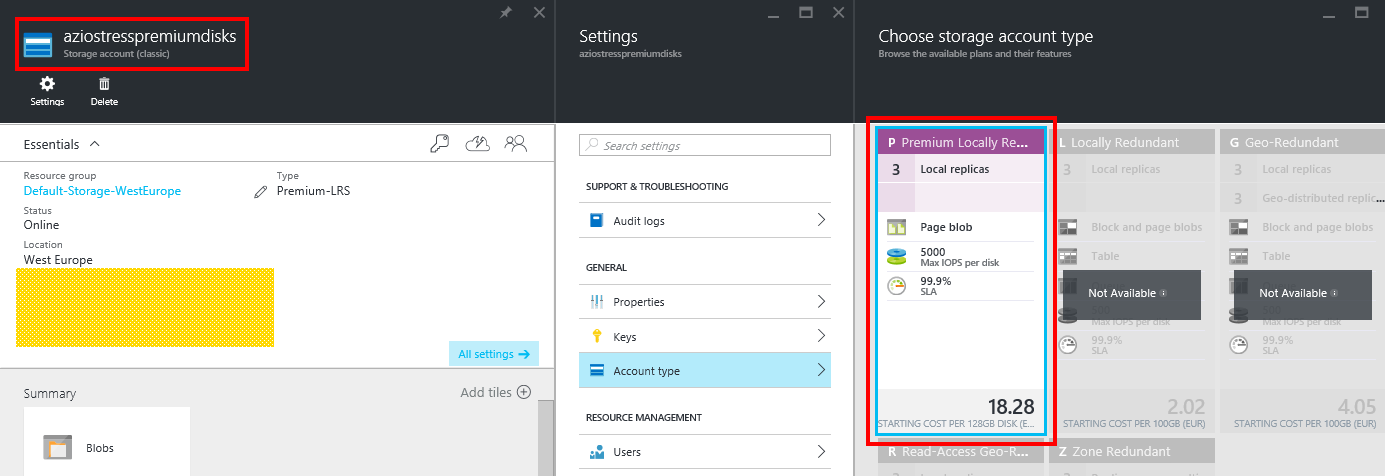Viewport: 1385px width, 476px height.
Task: Open Users setting
Action: [x=705, y=452]
